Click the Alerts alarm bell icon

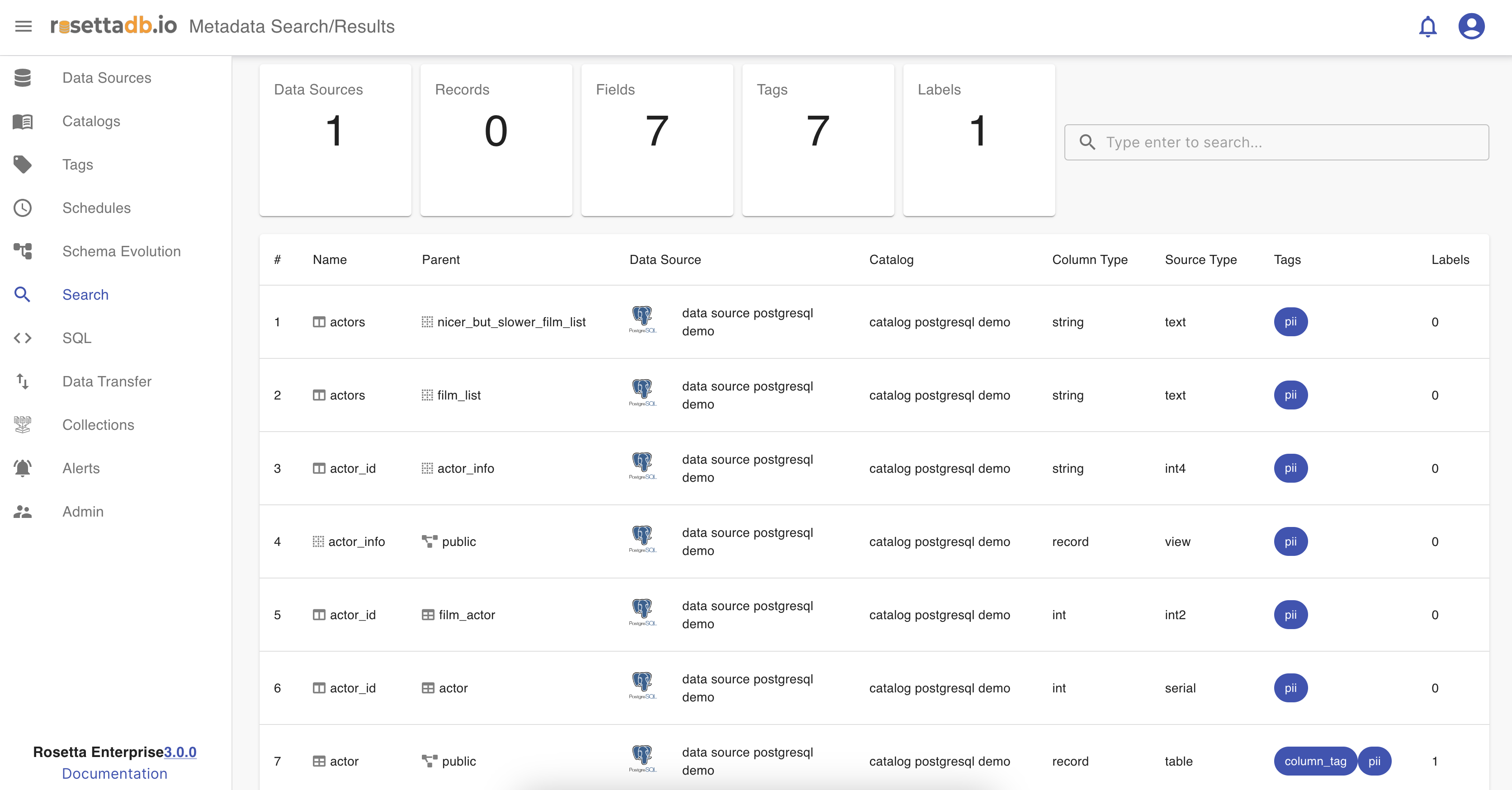pyautogui.click(x=23, y=468)
